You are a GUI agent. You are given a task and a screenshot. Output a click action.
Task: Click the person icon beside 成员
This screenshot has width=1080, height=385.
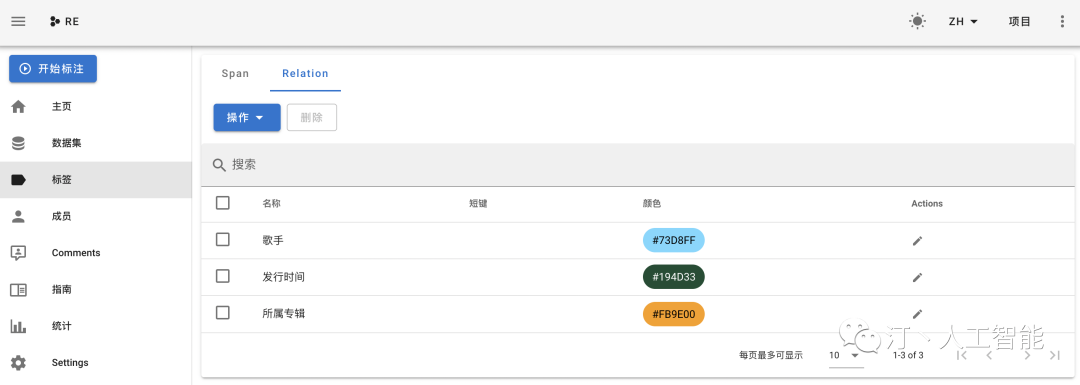(19, 216)
